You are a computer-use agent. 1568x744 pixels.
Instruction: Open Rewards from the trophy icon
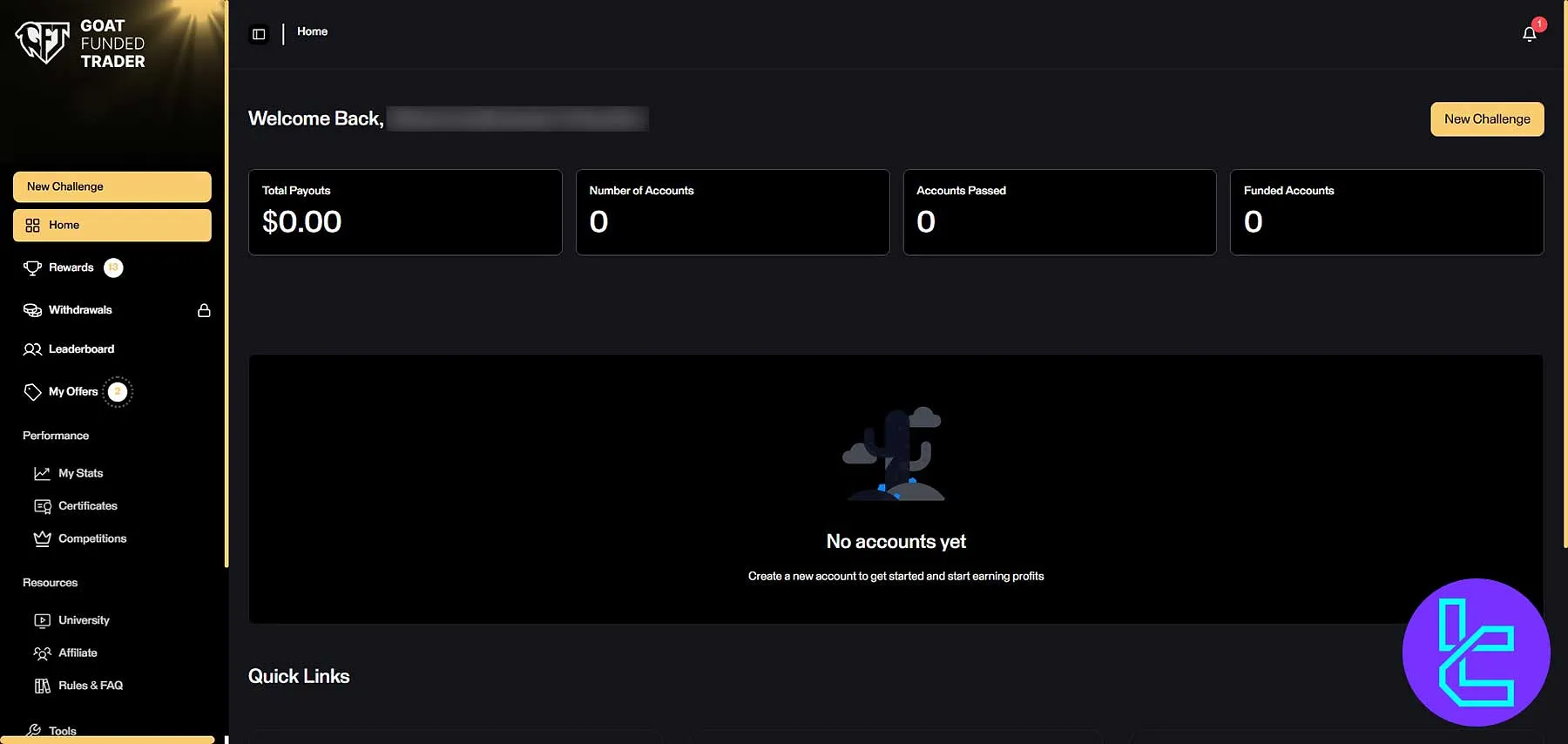[x=32, y=268]
